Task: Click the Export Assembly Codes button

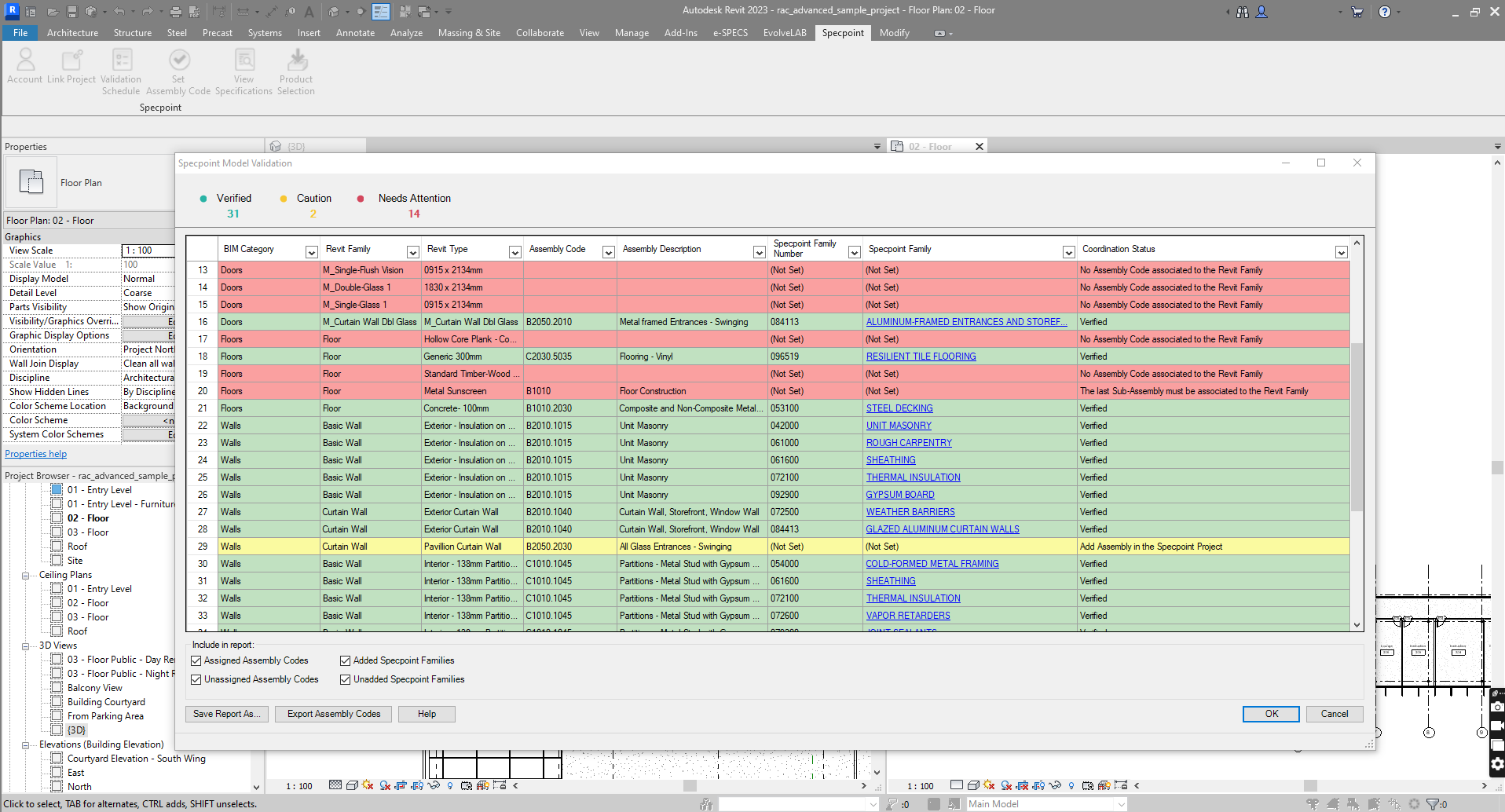Action: (x=333, y=714)
